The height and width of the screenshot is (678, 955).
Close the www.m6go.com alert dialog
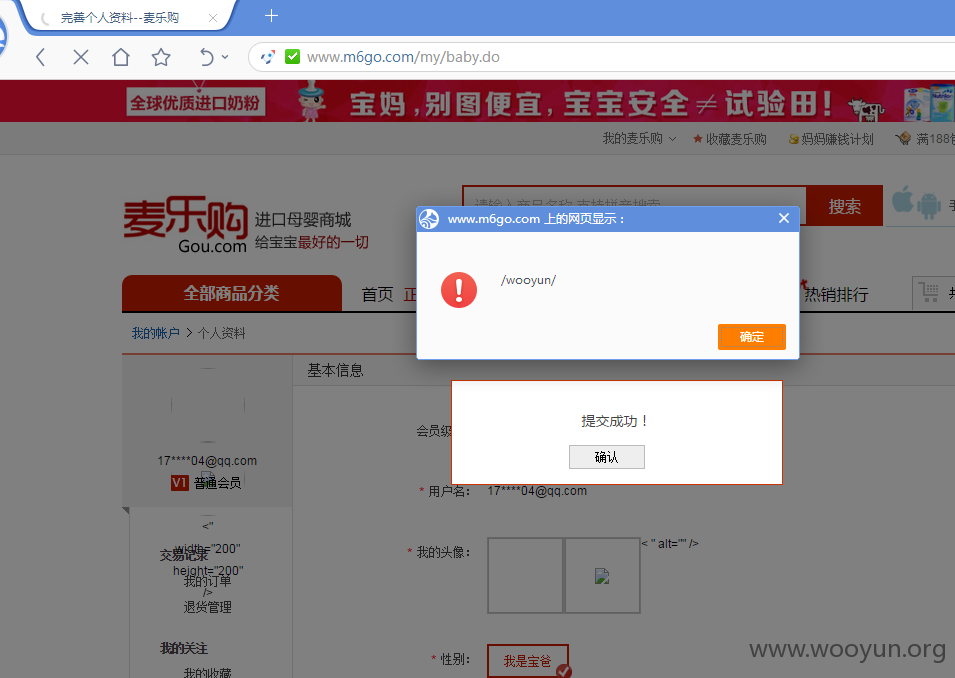tap(784, 218)
